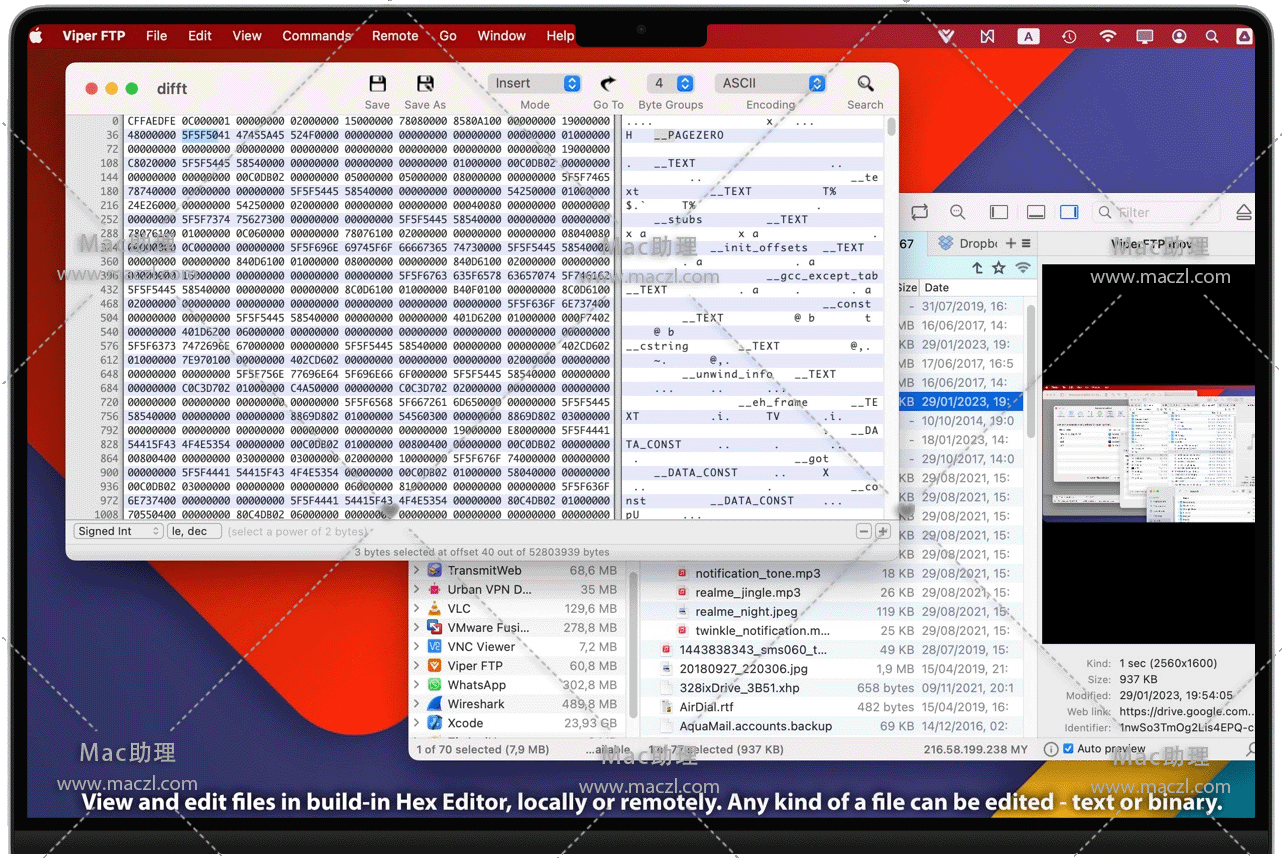Open the Insert mode dropdown
The width and height of the screenshot is (1282, 858).
click(x=535, y=84)
